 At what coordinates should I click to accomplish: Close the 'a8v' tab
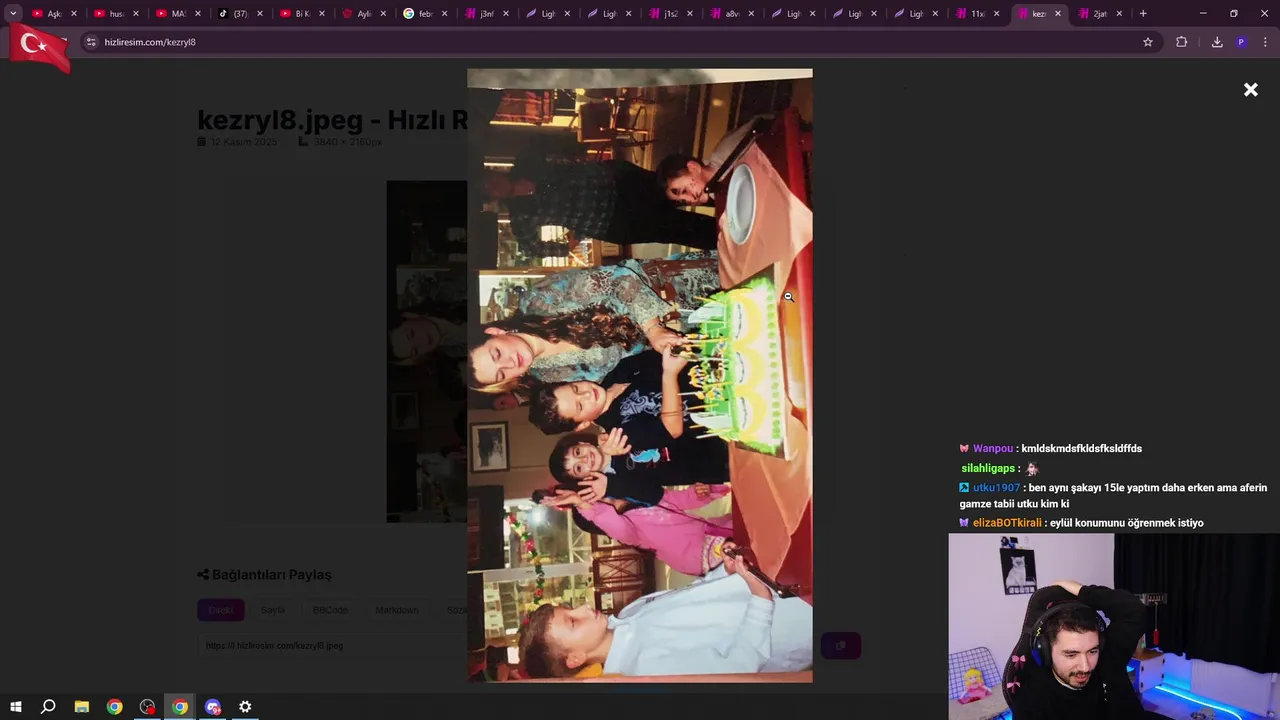point(751,14)
